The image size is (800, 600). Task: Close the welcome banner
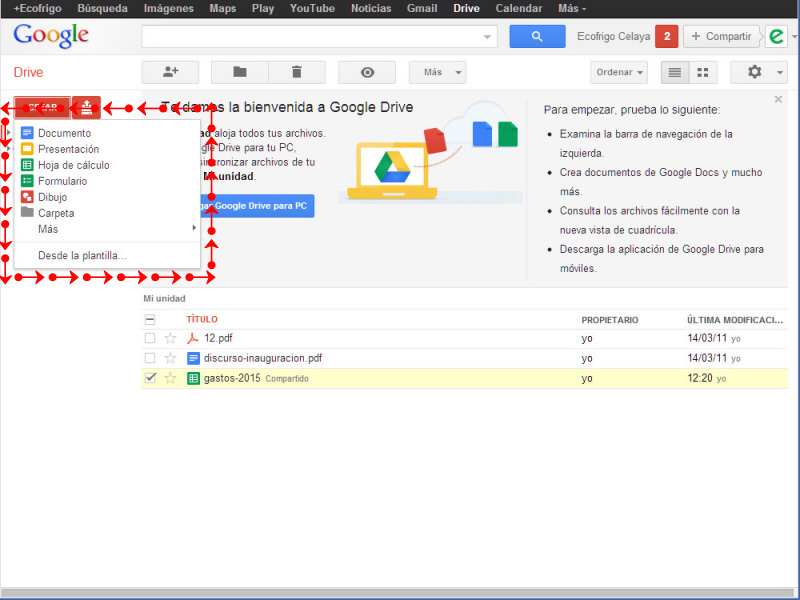778,99
